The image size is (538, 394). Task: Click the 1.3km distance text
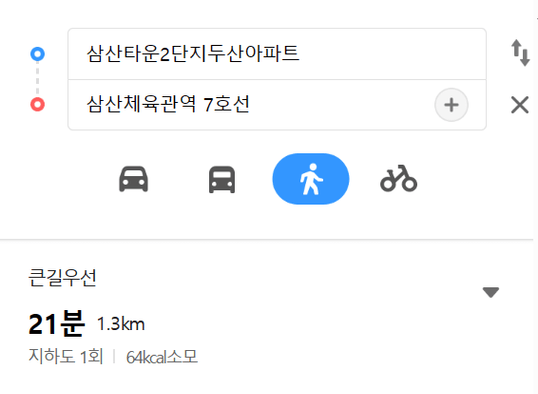121,324
